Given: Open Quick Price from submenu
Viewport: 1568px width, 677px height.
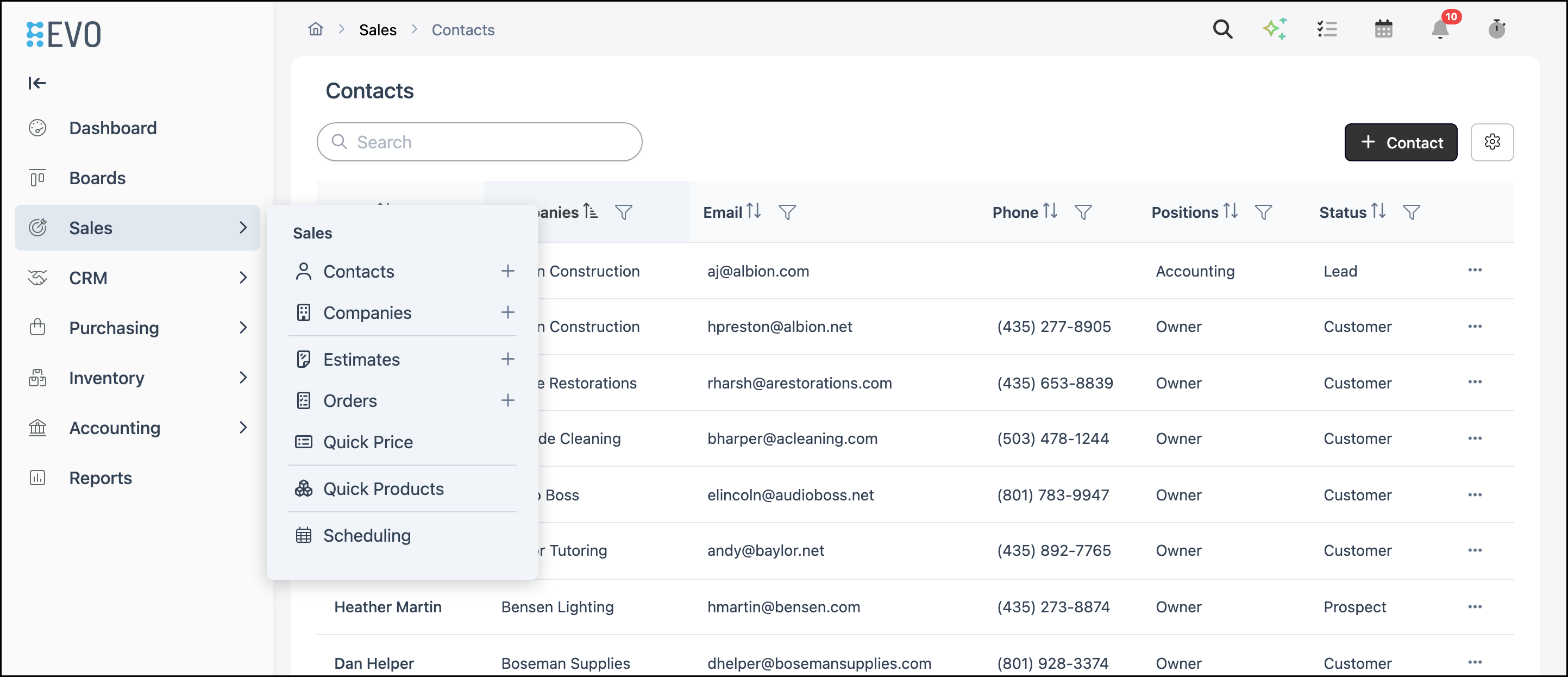Looking at the screenshot, I should tap(368, 442).
